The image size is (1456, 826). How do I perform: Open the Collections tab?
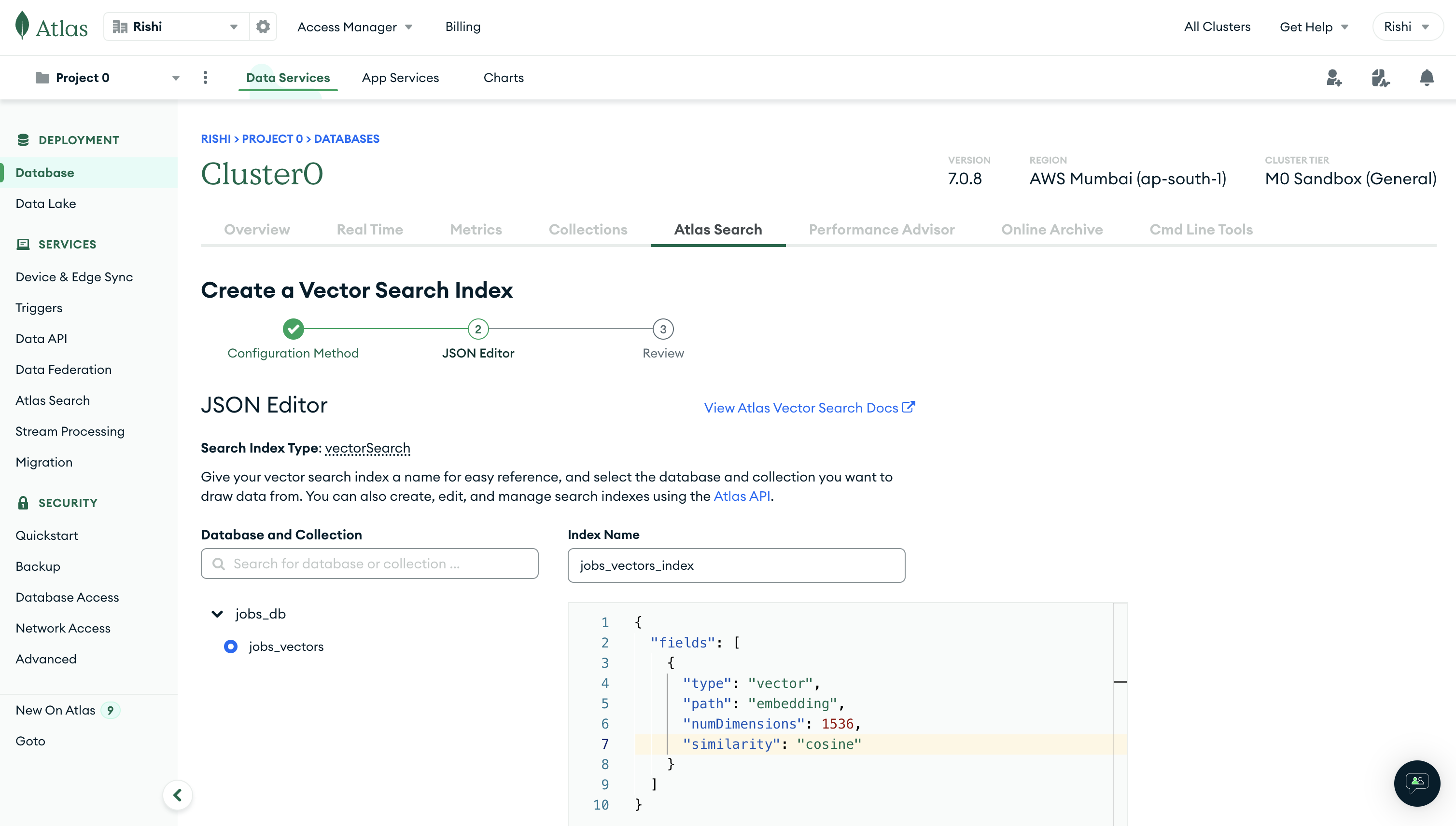click(x=588, y=230)
